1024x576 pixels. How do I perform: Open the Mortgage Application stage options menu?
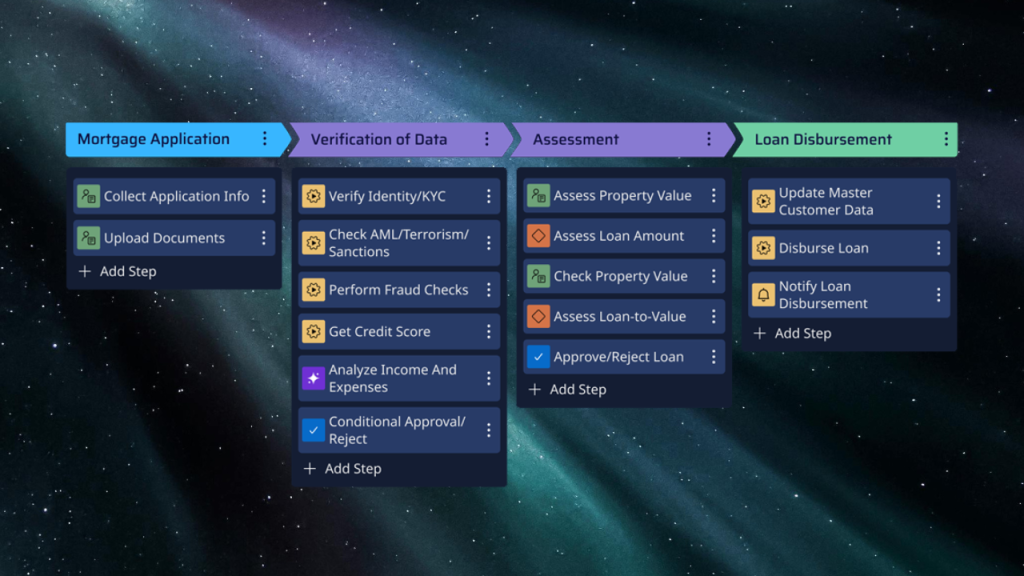point(264,139)
